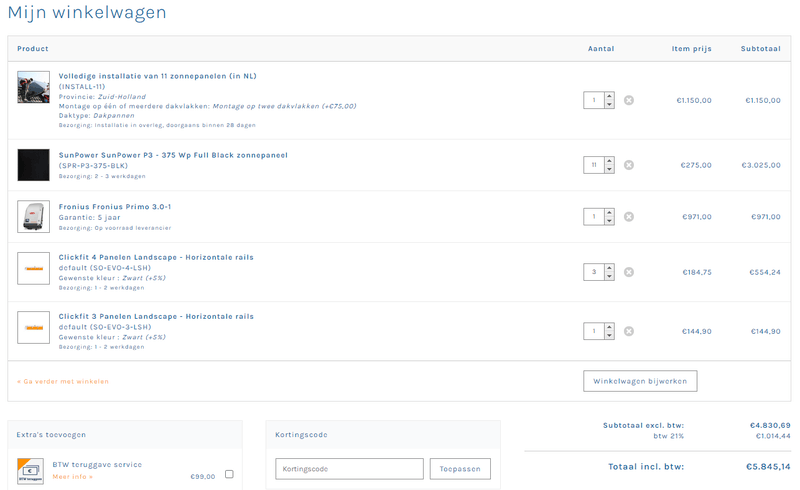The image size is (800, 490).
Task: Select the SKU text (SPR-P3-375-BLK)
Action: (x=93, y=166)
